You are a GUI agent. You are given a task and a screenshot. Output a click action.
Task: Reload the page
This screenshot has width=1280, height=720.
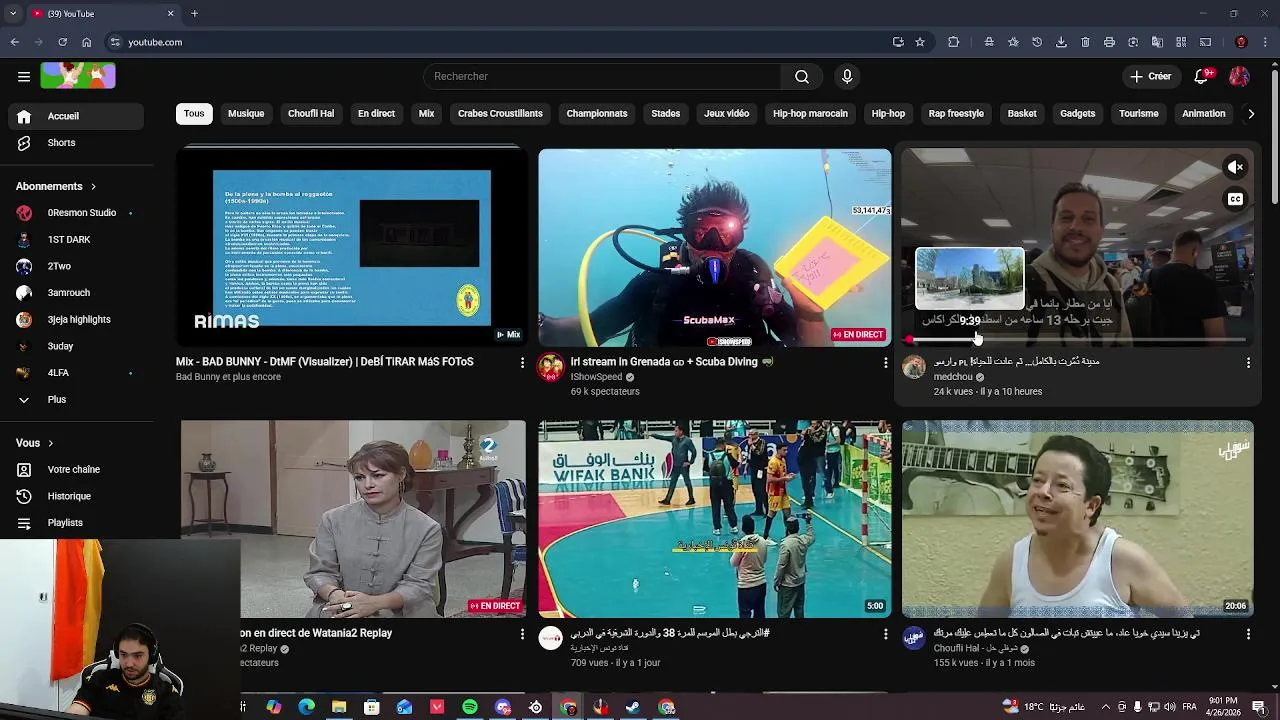point(62,42)
